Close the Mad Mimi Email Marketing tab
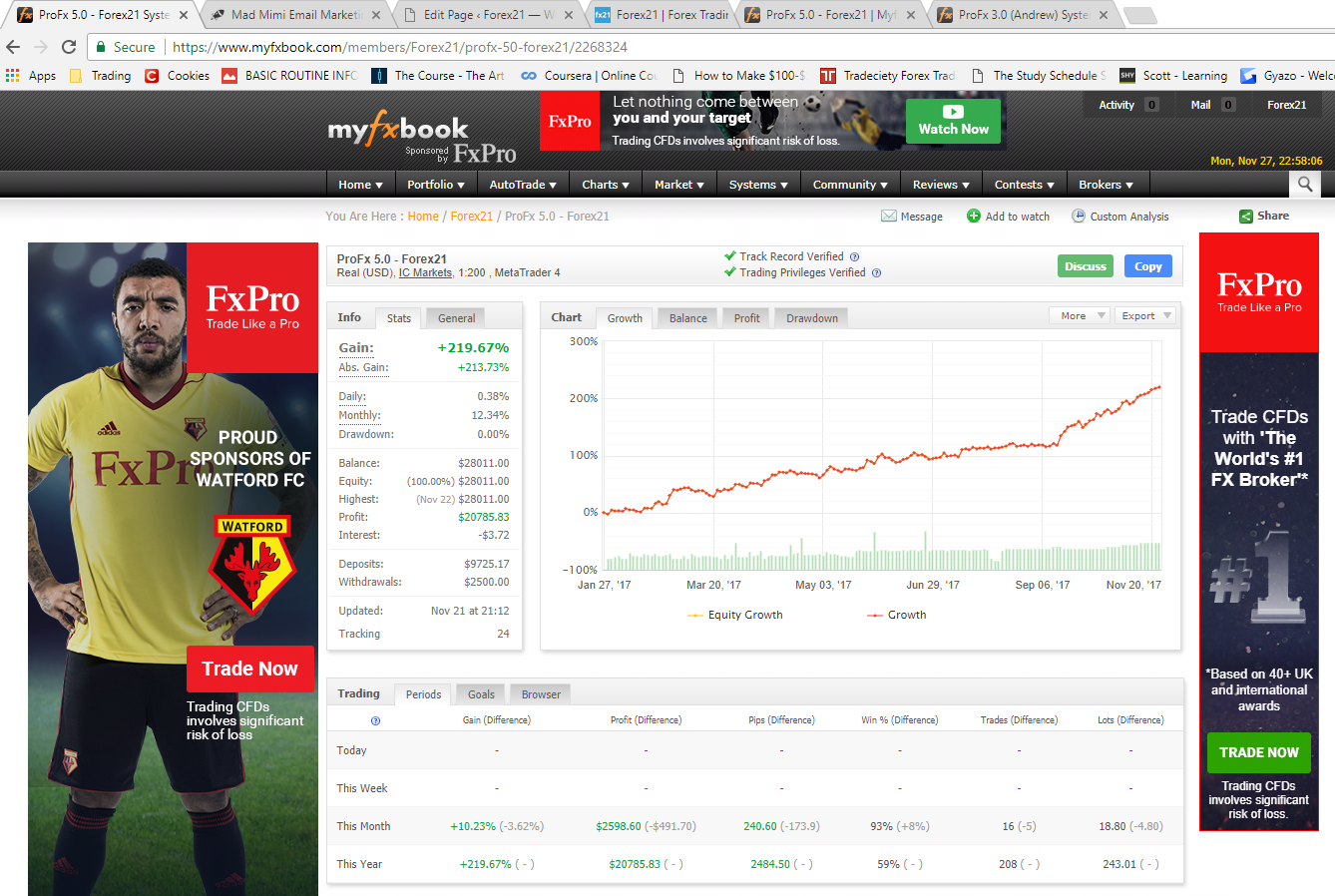 (376, 15)
